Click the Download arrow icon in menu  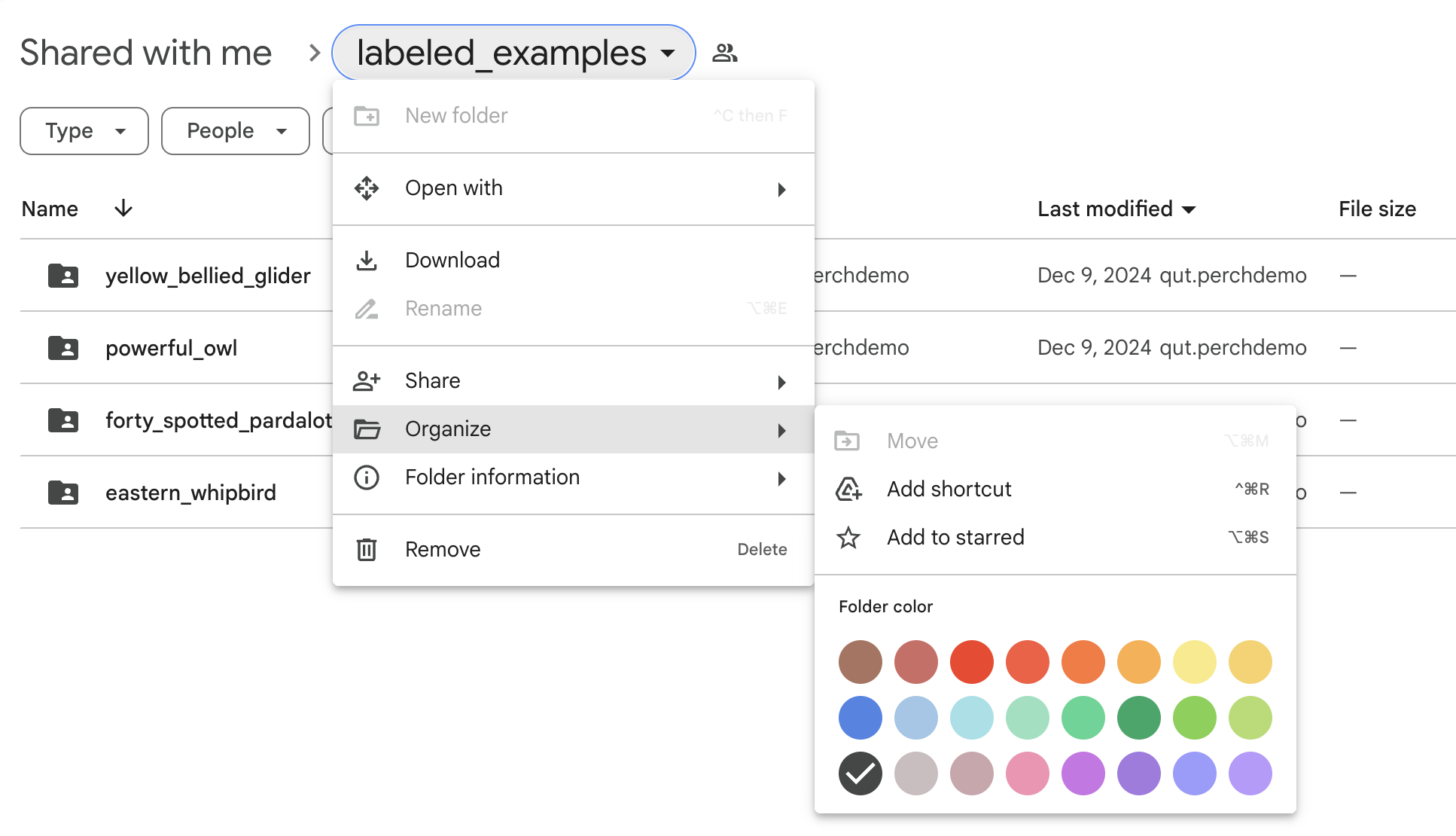(x=367, y=261)
